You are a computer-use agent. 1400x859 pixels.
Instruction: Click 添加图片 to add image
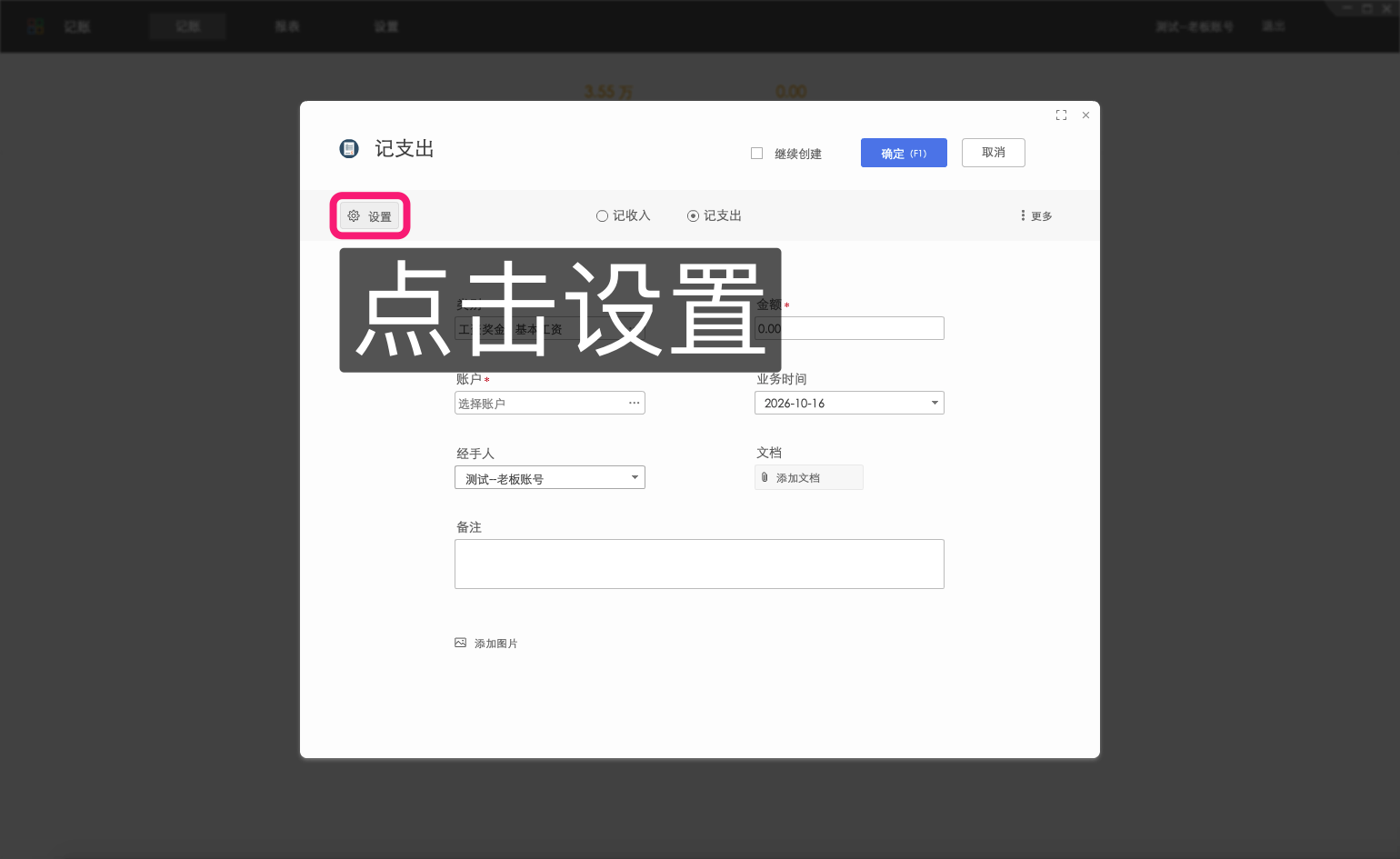click(486, 643)
